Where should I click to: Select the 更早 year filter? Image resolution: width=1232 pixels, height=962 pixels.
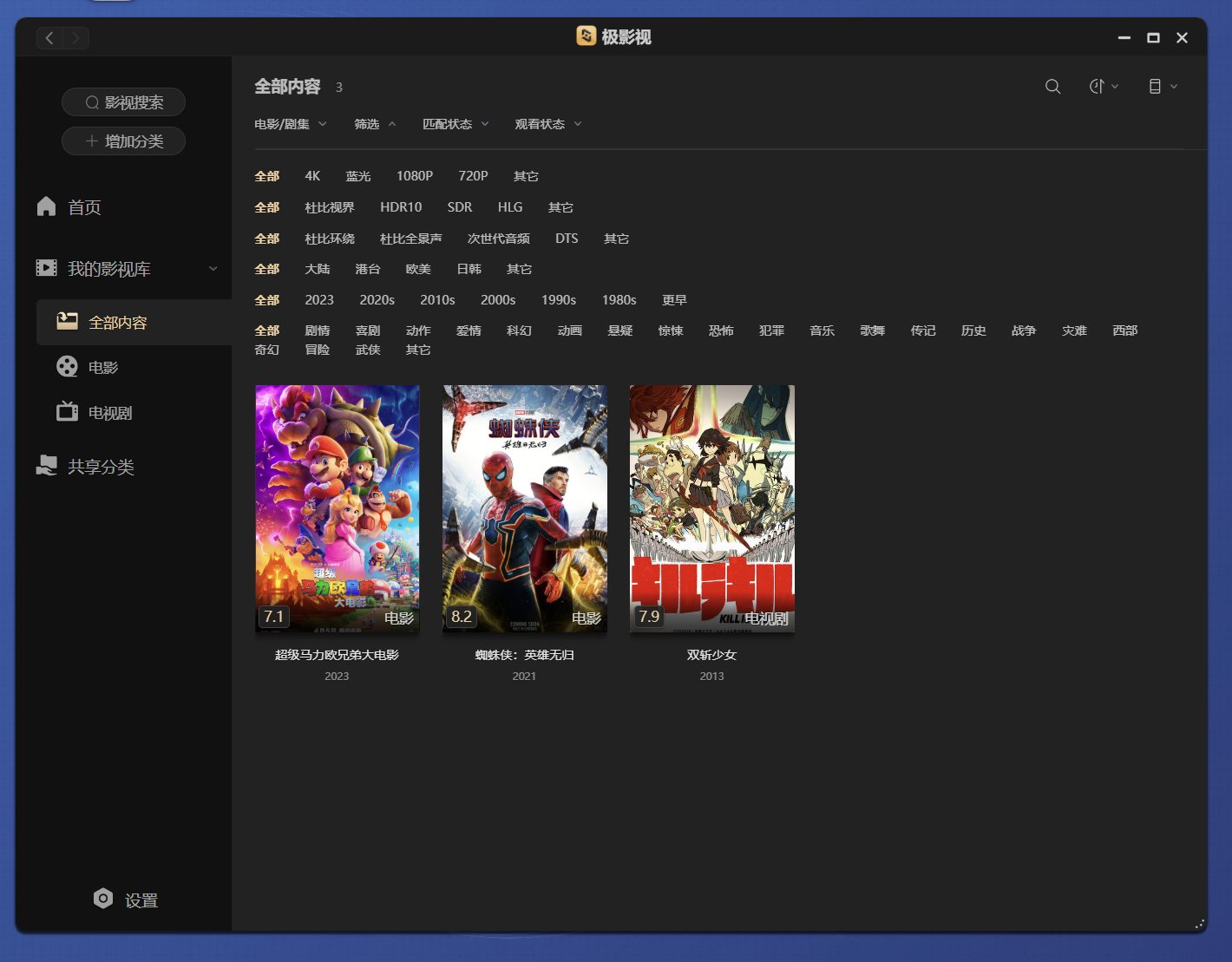(x=674, y=300)
